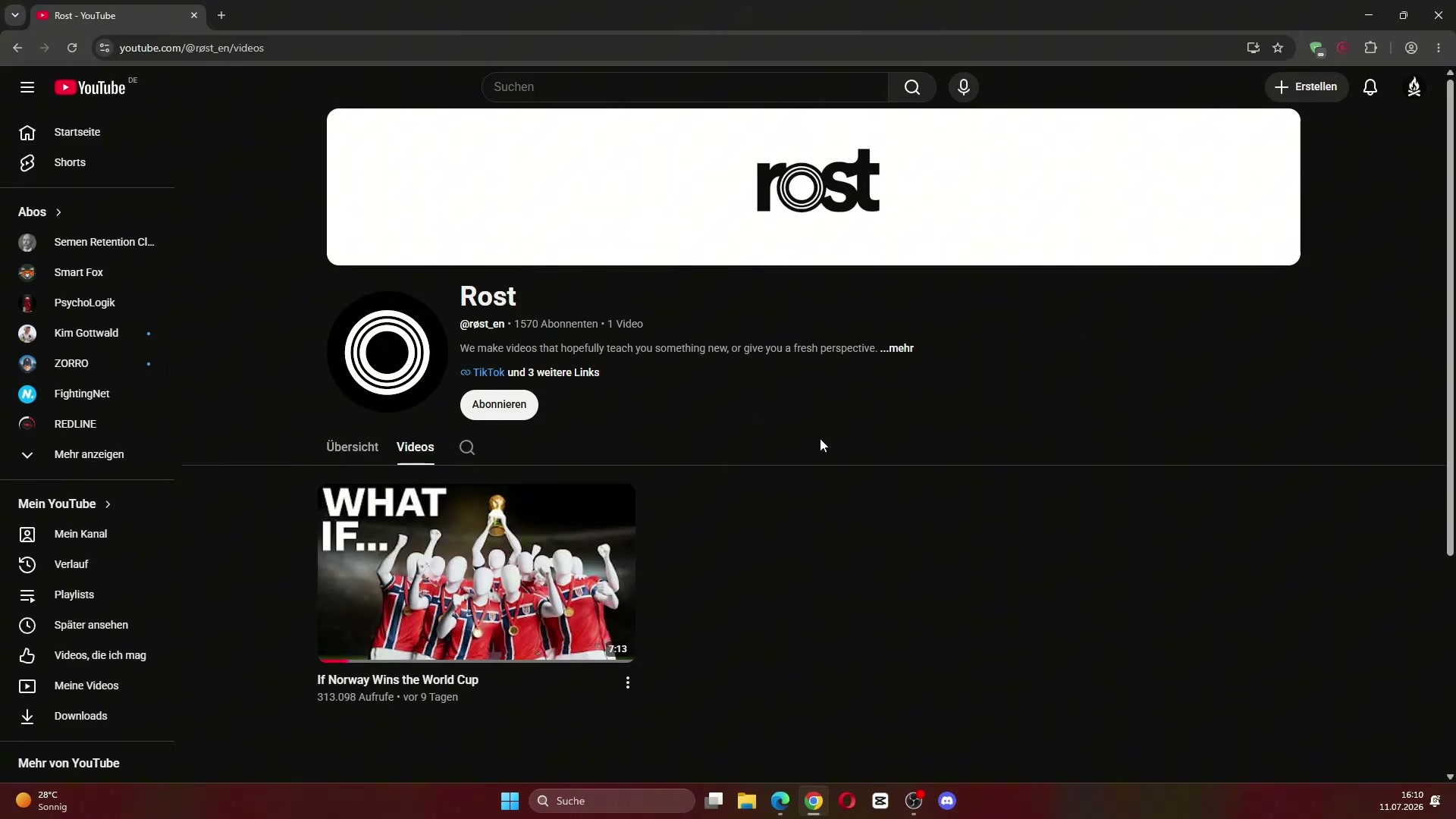Open Downloads in the sidebar
Image resolution: width=1456 pixels, height=819 pixels.
click(x=87, y=717)
